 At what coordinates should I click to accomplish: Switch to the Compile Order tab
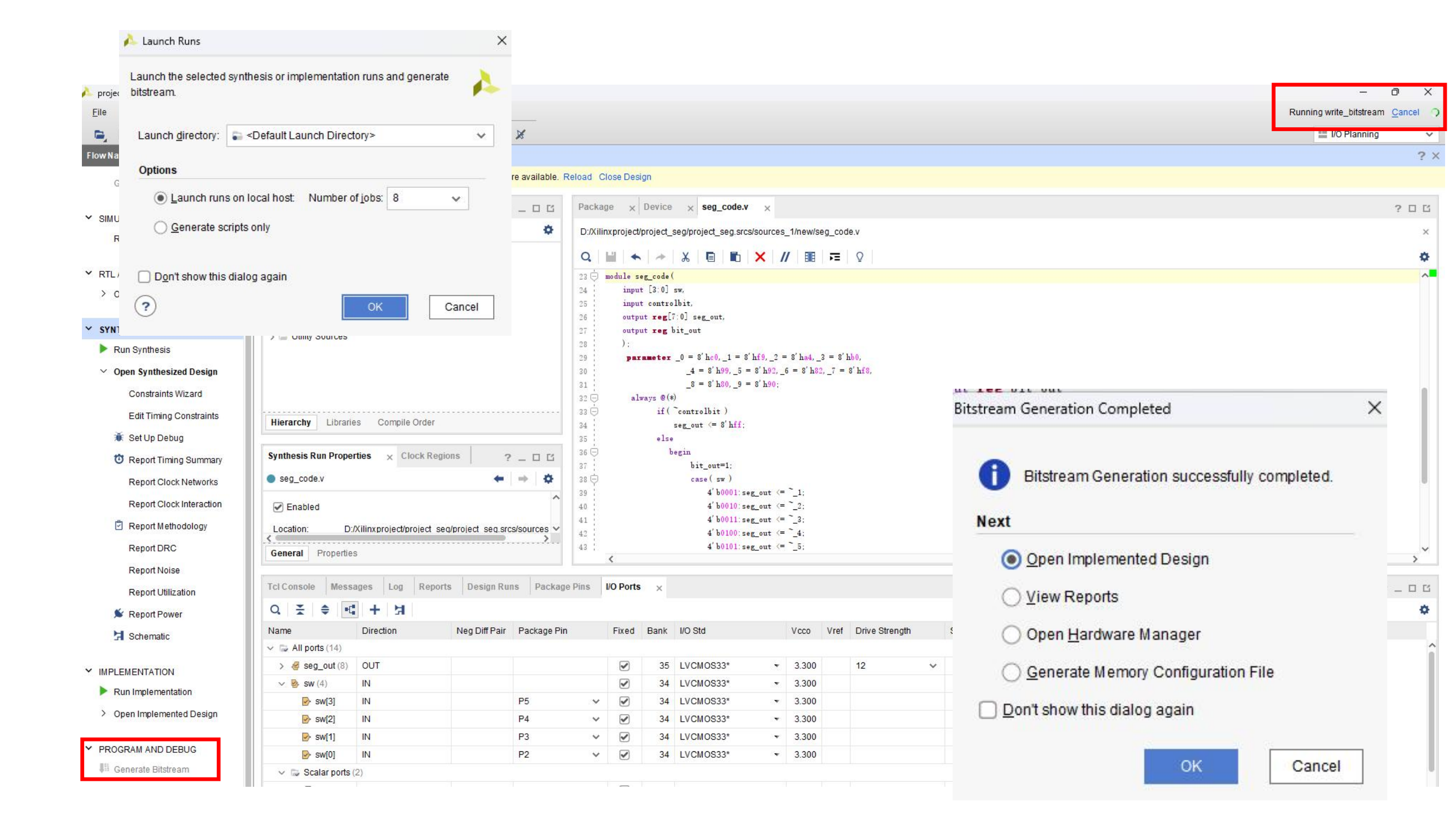[x=405, y=422]
